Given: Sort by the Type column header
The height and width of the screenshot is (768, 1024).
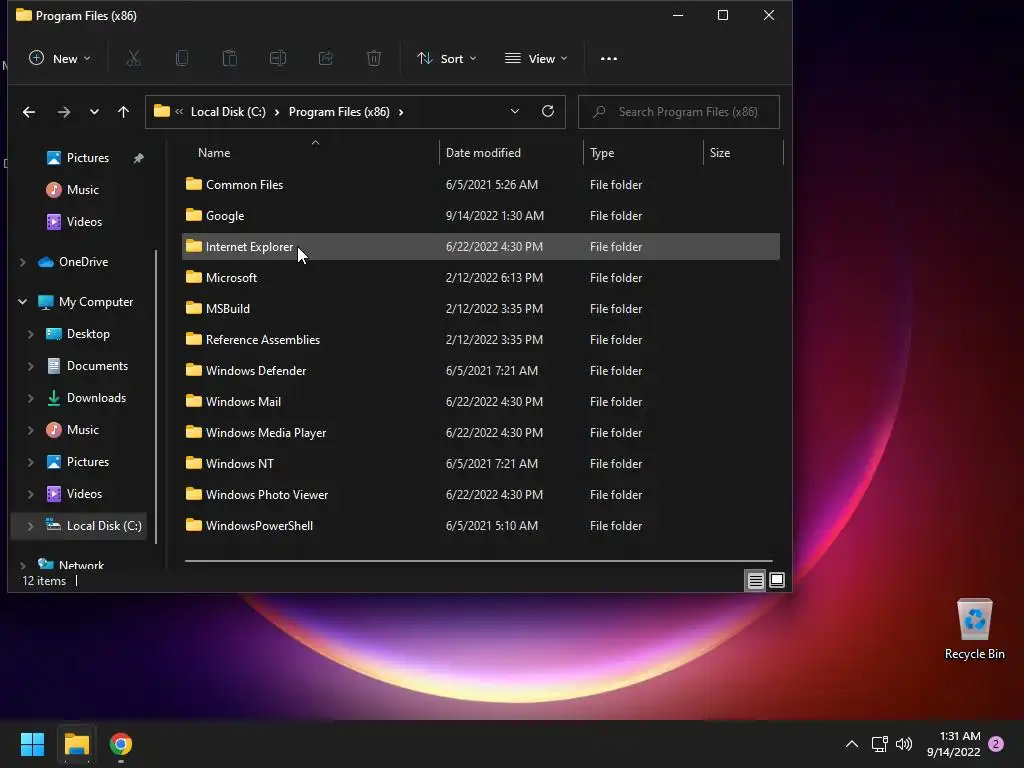Looking at the screenshot, I should (x=643, y=153).
